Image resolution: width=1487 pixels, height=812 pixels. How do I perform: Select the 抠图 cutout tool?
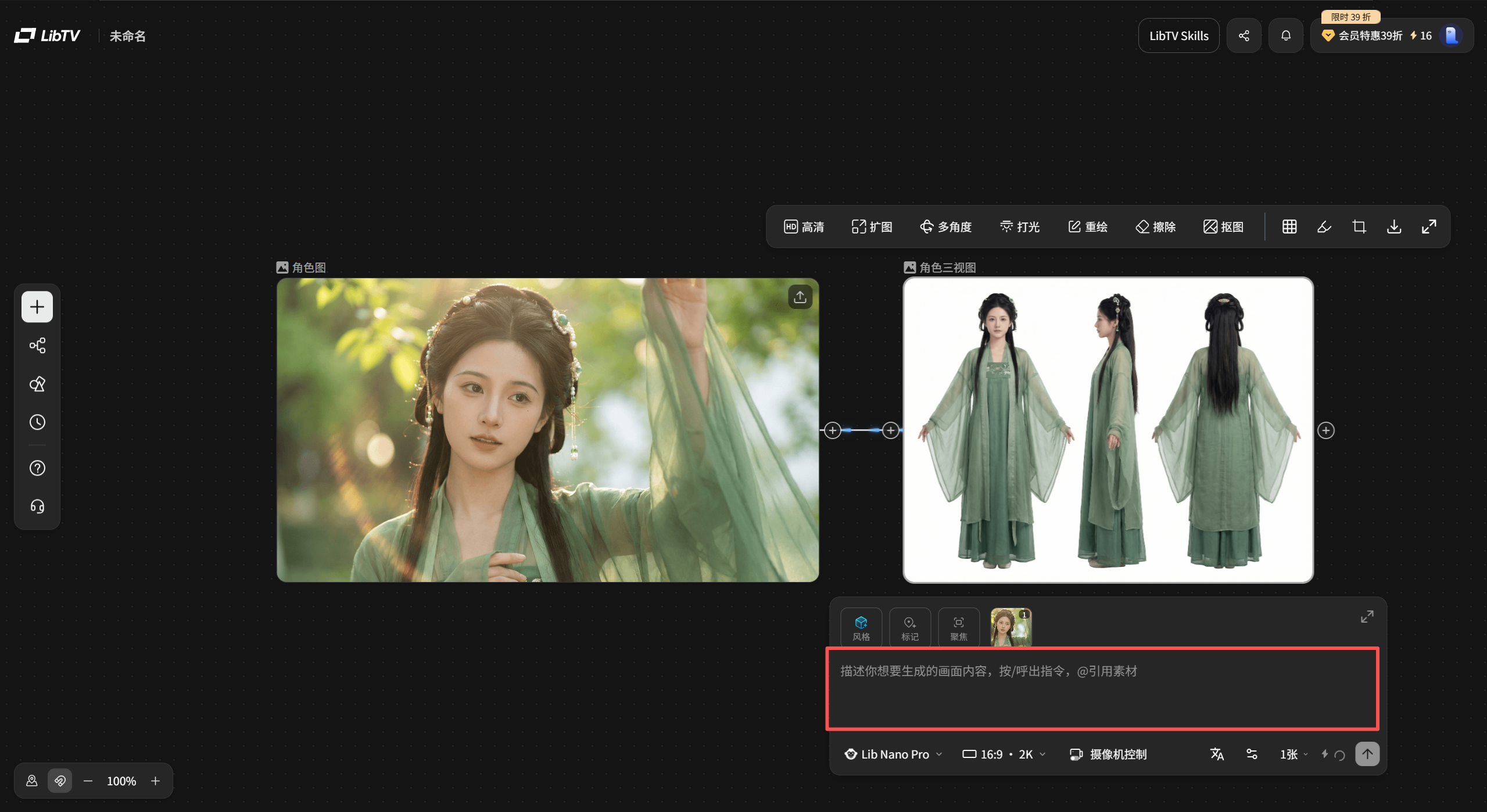pos(1223,227)
